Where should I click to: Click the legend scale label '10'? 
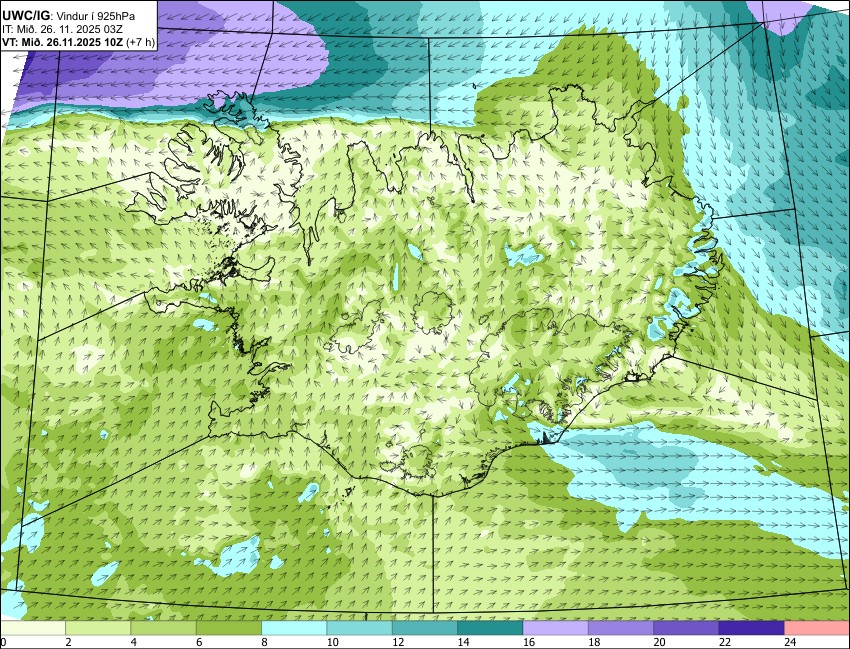[x=333, y=642]
